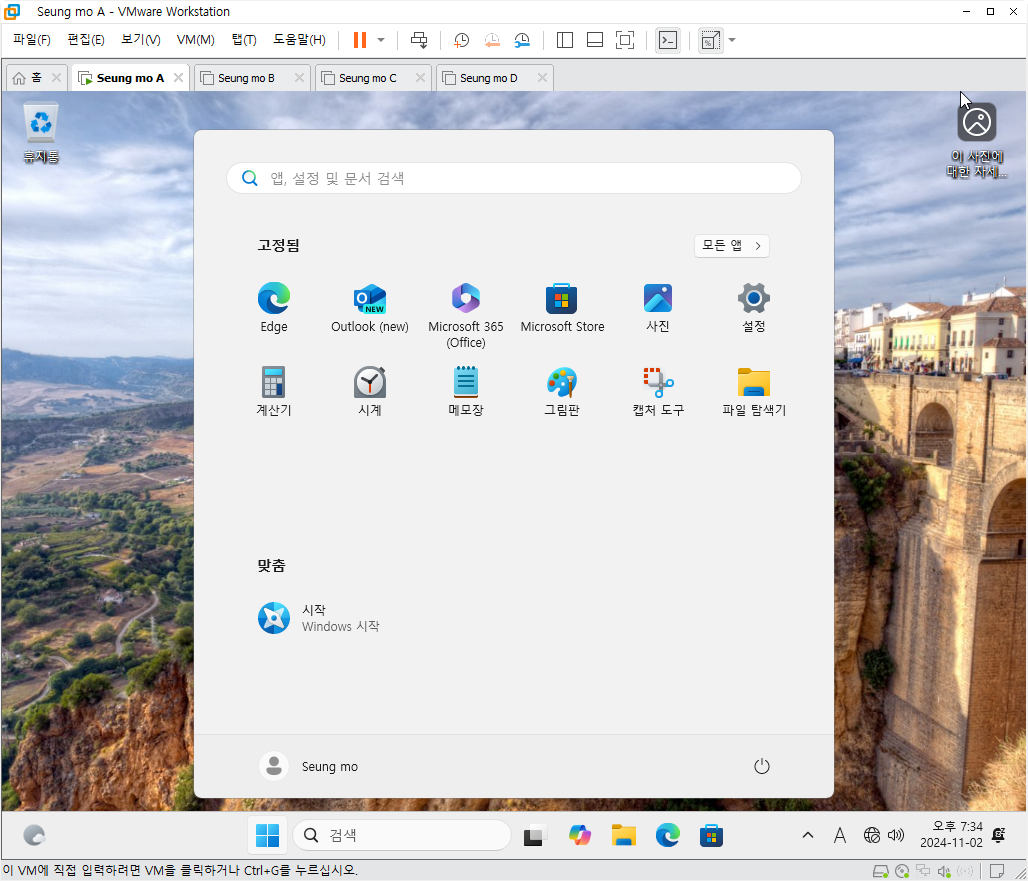The height and width of the screenshot is (881, 1028).
Task: Toggle the IME input mode indicator A
Action: tap(840, 835)
